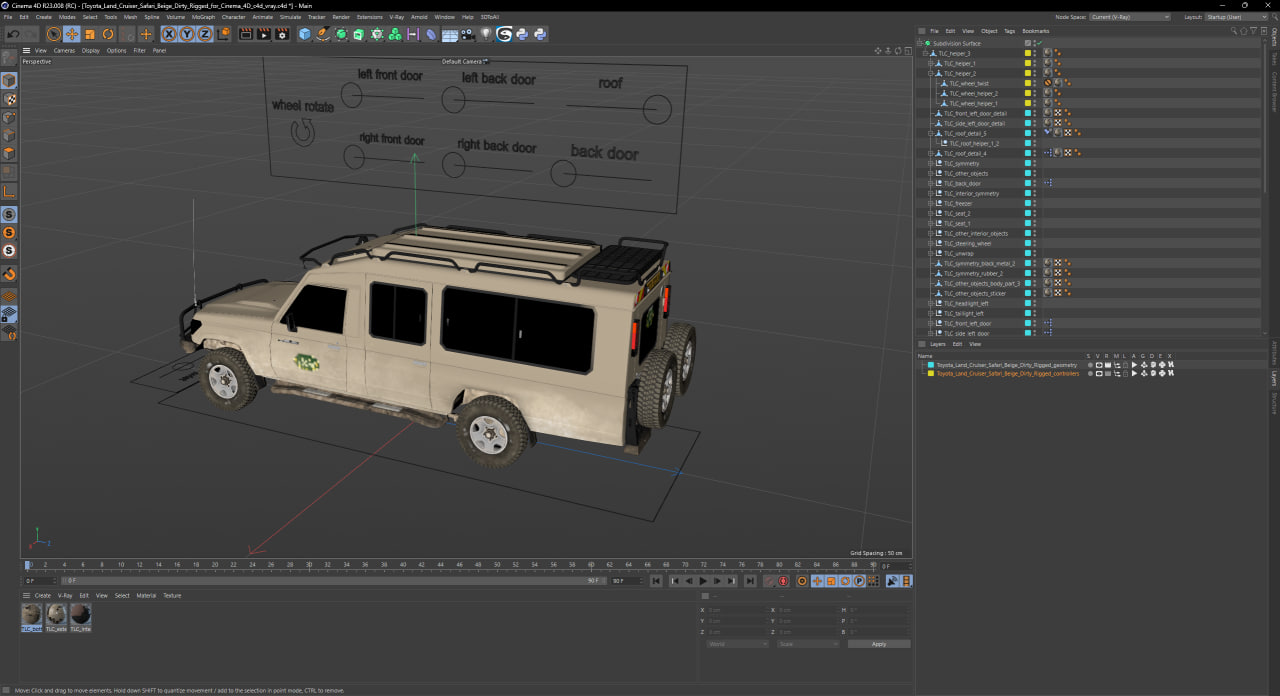The width and height of the screenshot is (1280, 696).
Task: Toggle the X axis lock
Action: [170, 34]
